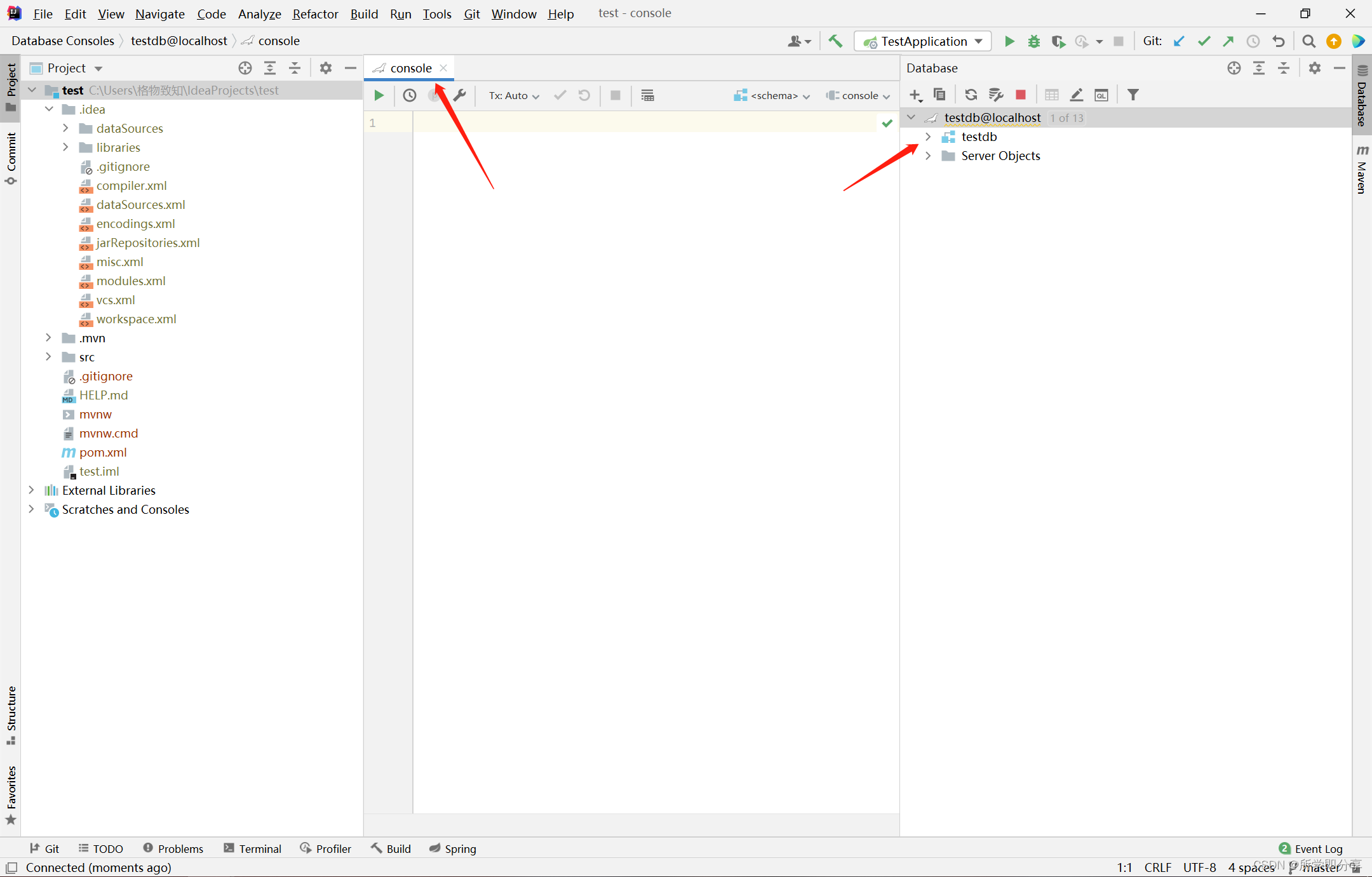
Task: Open the Refactor menu
Action: coord(315,13)
